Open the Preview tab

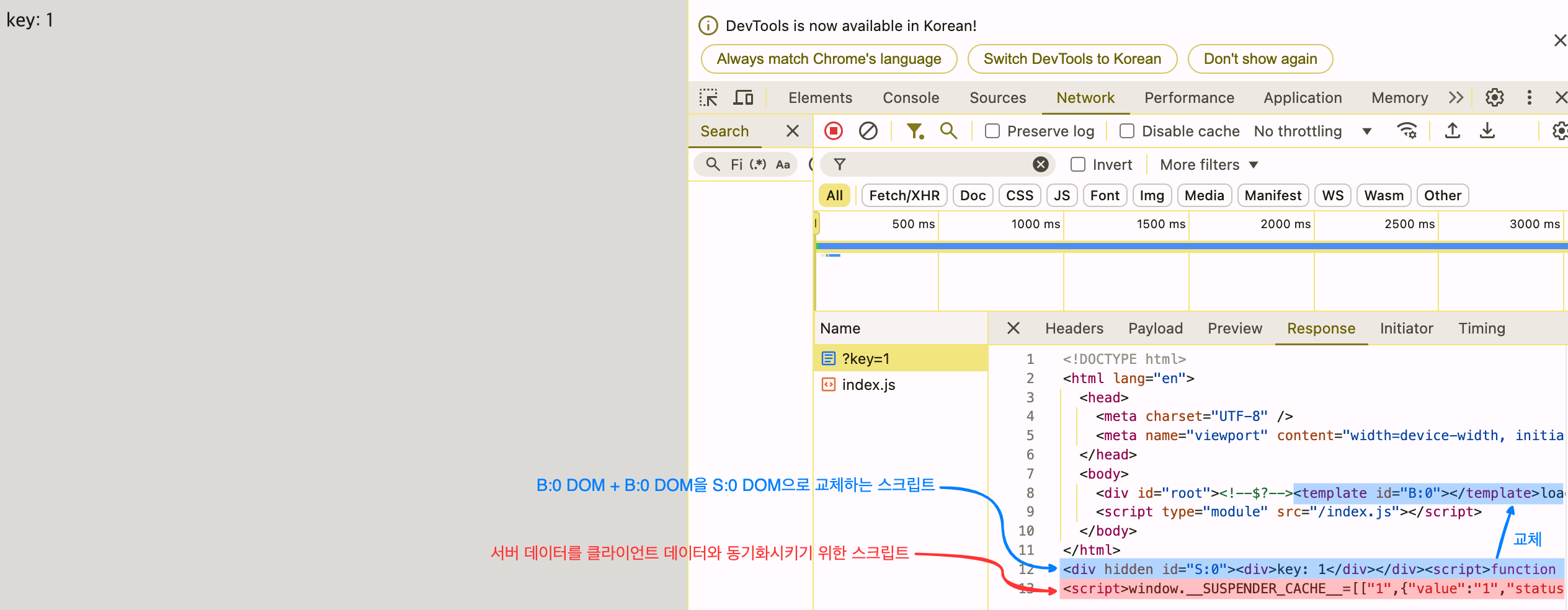click(1235, 328)
